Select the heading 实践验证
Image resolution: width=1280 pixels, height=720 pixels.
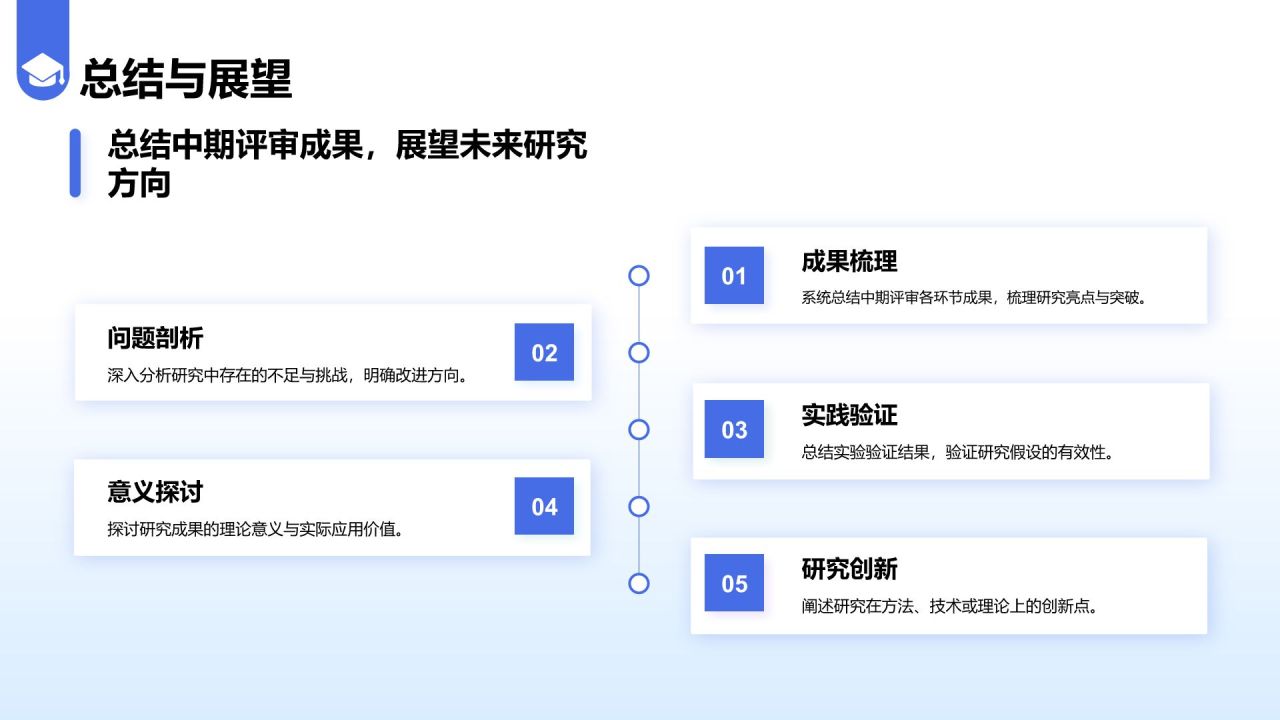(849, 415)
